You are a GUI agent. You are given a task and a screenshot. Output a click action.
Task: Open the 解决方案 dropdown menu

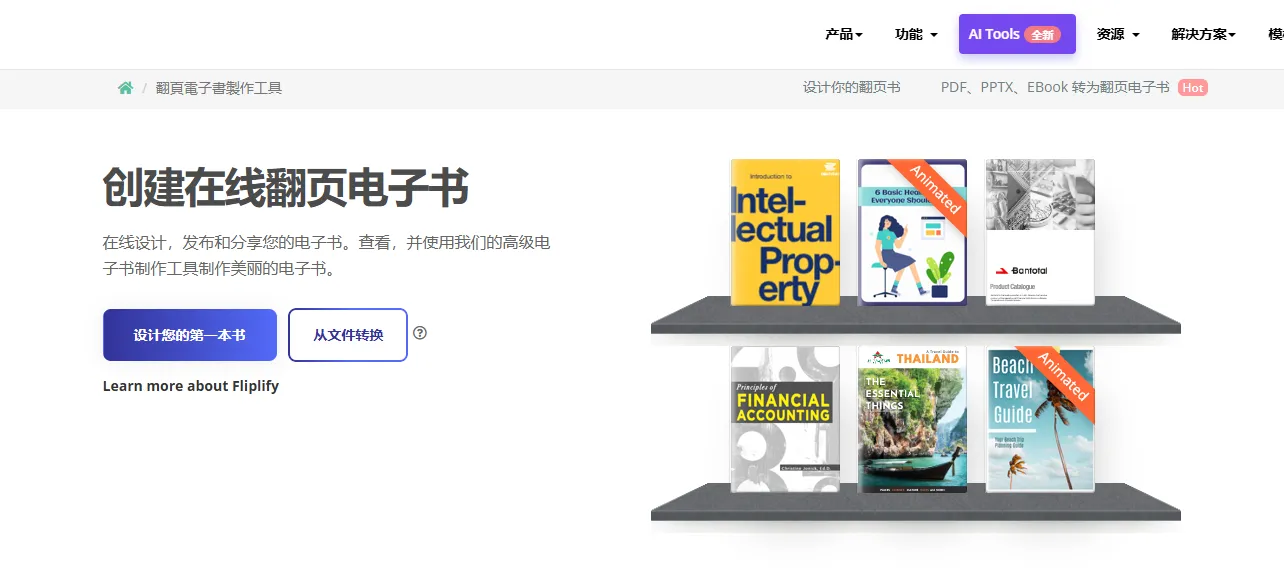[x=1203, y=34]
